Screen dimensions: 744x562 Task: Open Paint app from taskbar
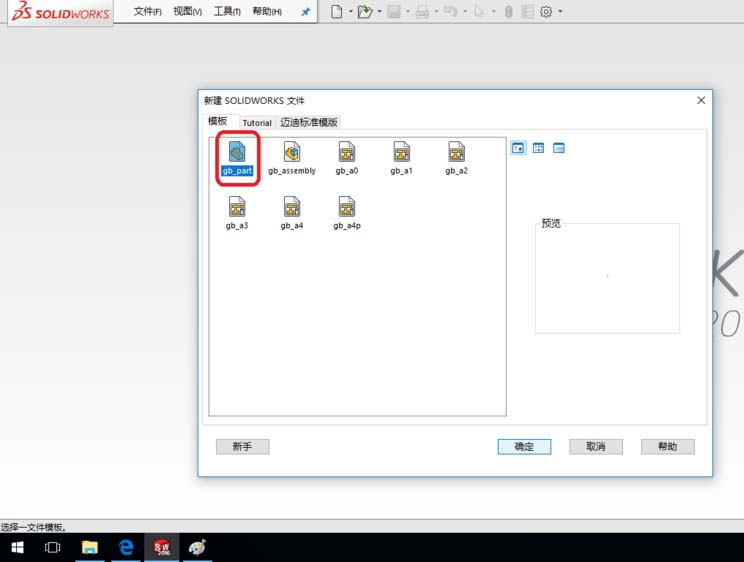(x=197, y=548)
